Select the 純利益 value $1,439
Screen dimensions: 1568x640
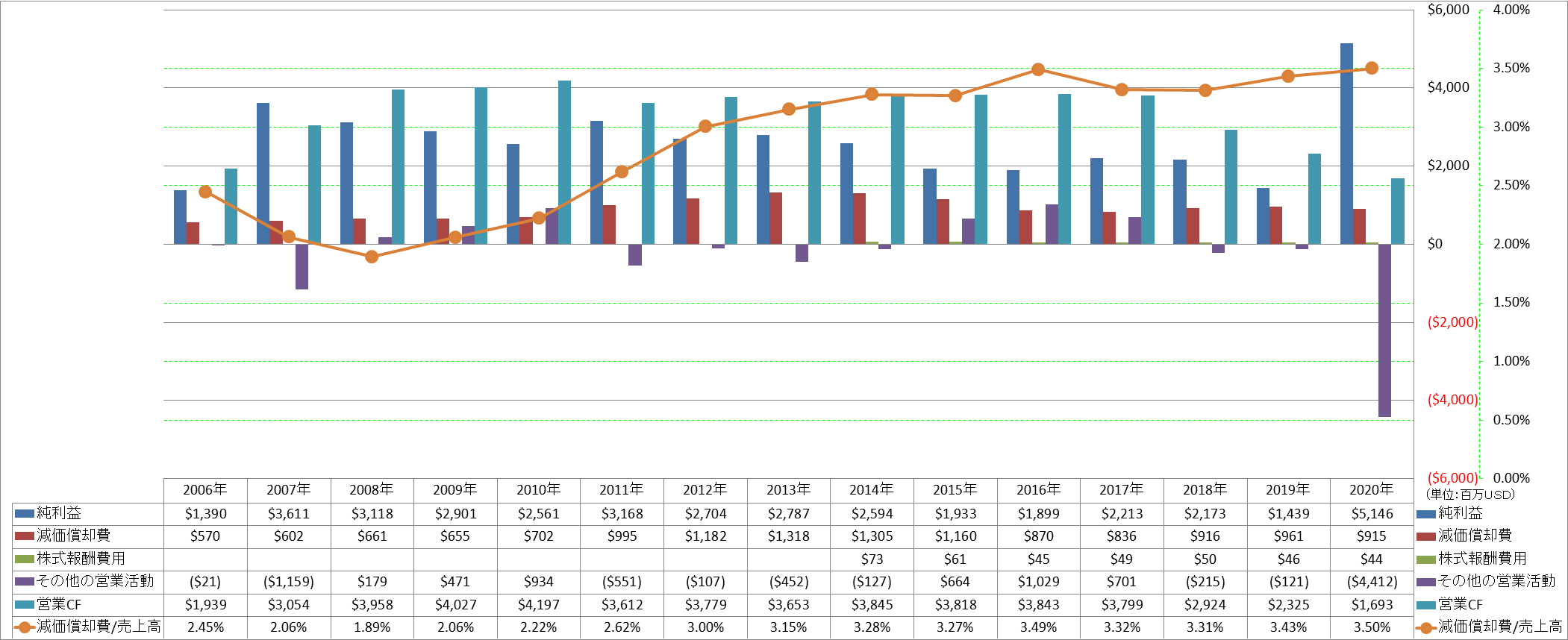pyautogui.click(x=1288, y=514)
